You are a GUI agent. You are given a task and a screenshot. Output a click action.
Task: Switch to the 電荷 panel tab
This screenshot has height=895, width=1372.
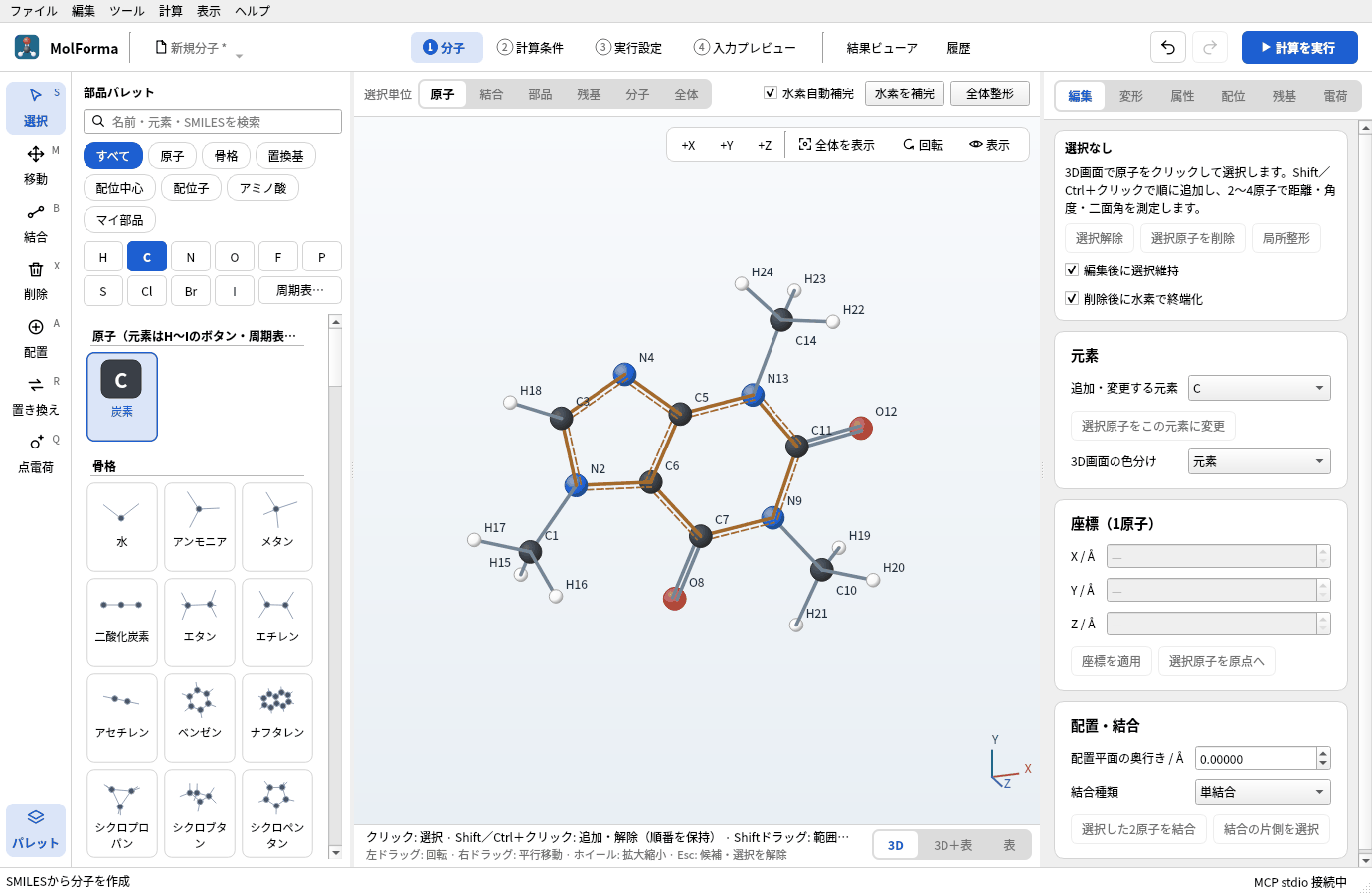tap(1335, 96)
